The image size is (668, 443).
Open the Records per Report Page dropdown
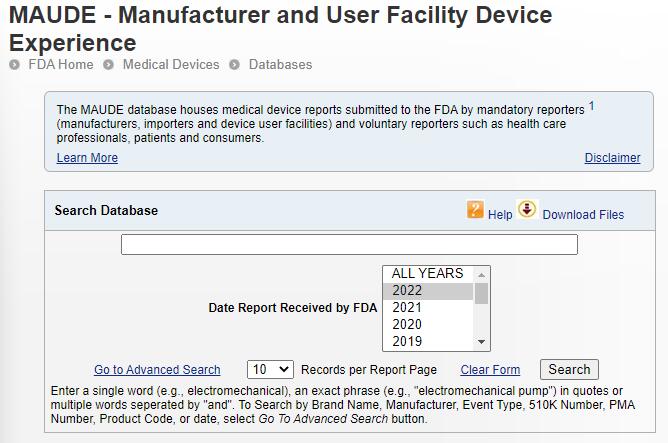pyautogui.click(x=270, y=370)
